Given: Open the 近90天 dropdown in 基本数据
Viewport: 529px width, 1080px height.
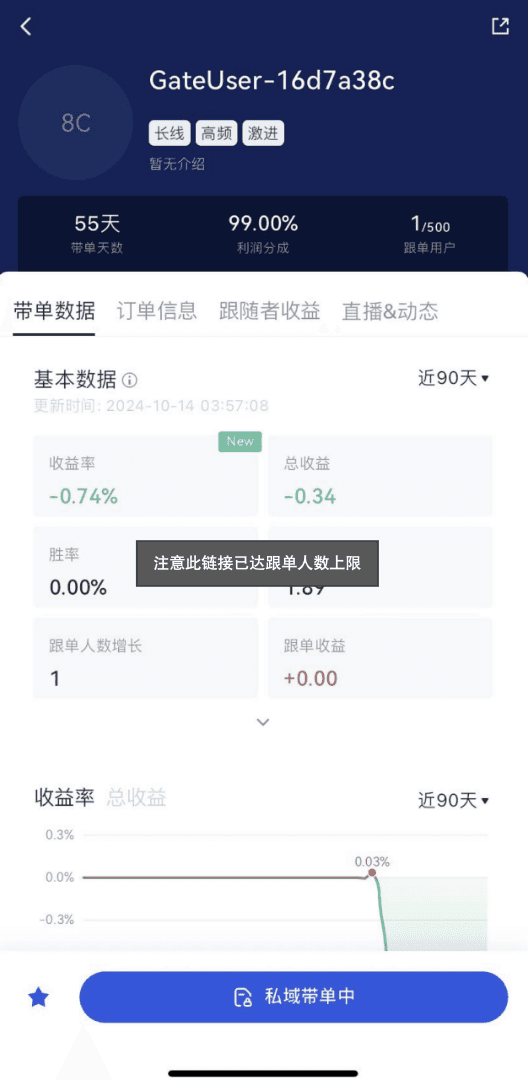Looking at the screenshot, I should (x=453, y=377).
